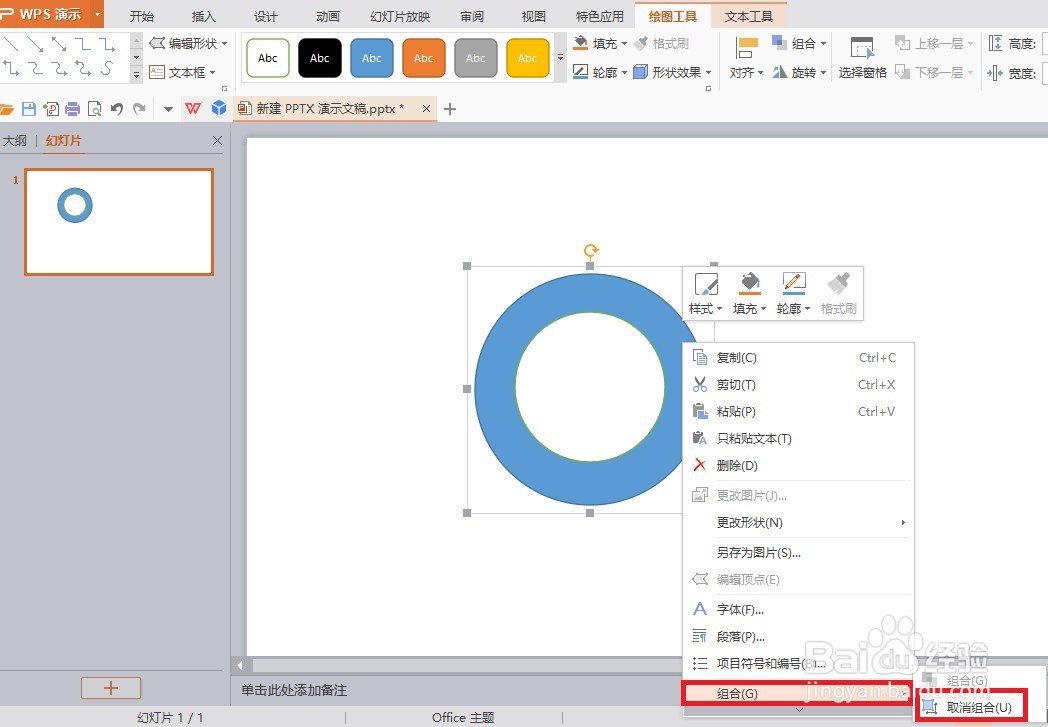Image resolution: width=1048 pixels, height=727 pixels.
Task: Click the open folder icon
Action: coord(7,109)
